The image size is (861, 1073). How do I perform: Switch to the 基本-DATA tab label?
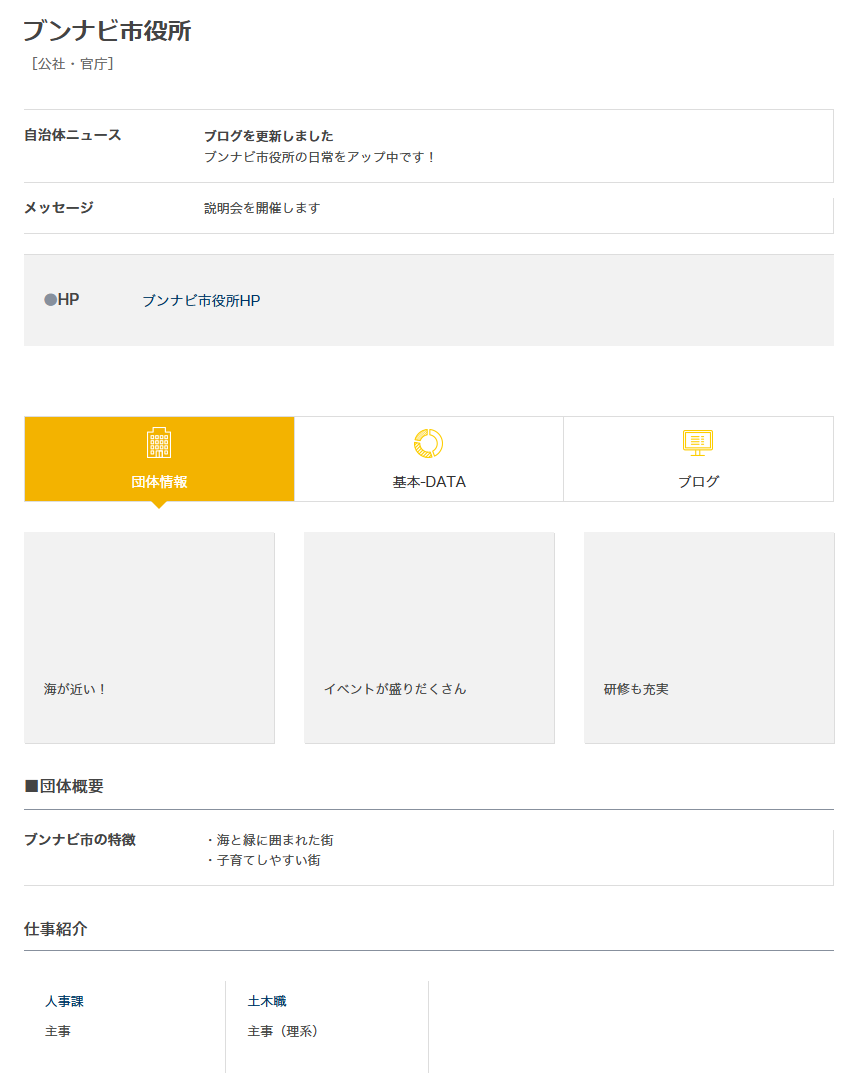[x=429, y=481]
